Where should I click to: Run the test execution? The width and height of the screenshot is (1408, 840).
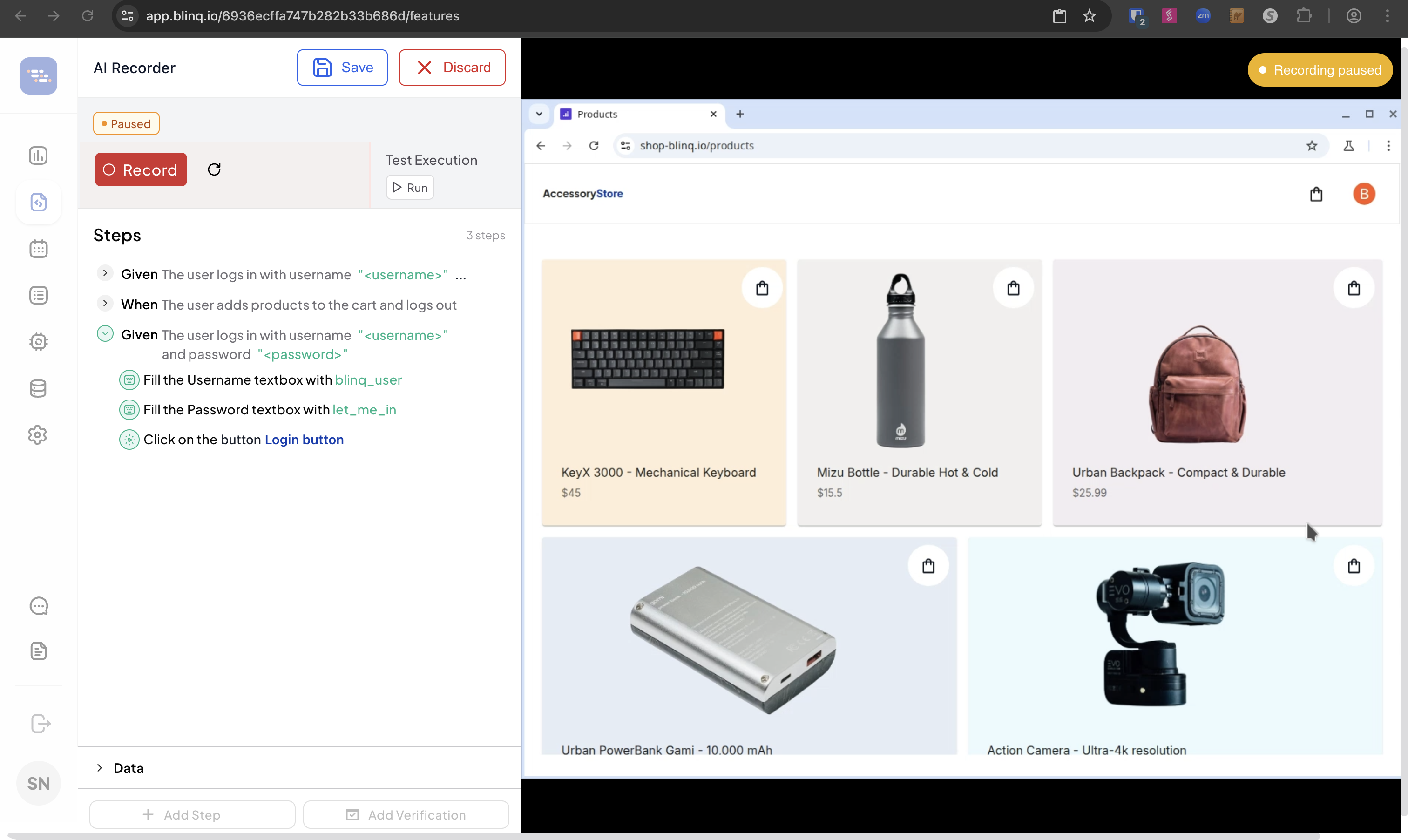[410, 187]
